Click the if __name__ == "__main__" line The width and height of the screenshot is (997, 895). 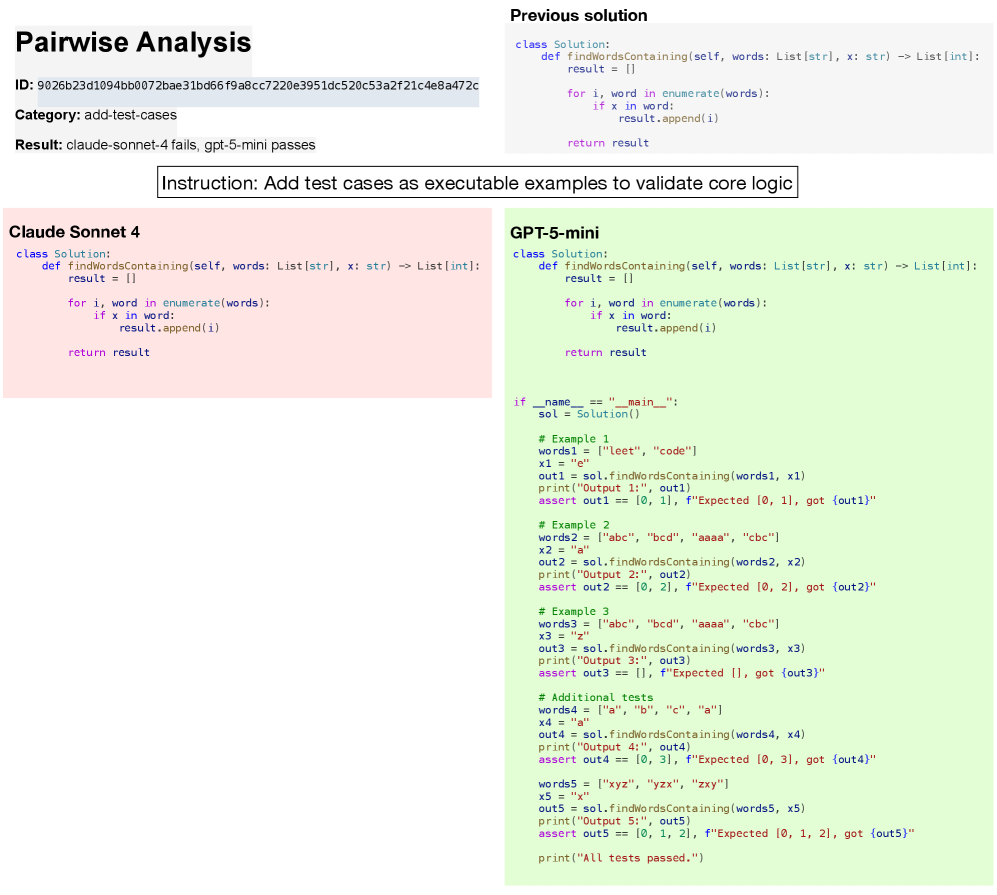click(x=595, y=402)
